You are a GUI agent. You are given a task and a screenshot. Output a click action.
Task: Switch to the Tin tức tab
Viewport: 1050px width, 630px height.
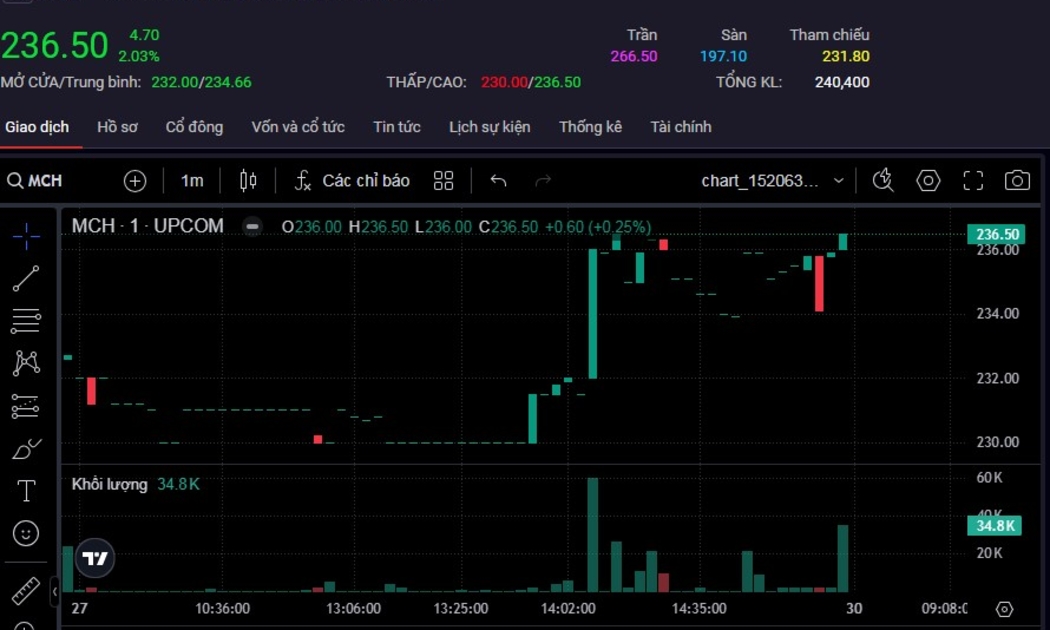(396, 127)
